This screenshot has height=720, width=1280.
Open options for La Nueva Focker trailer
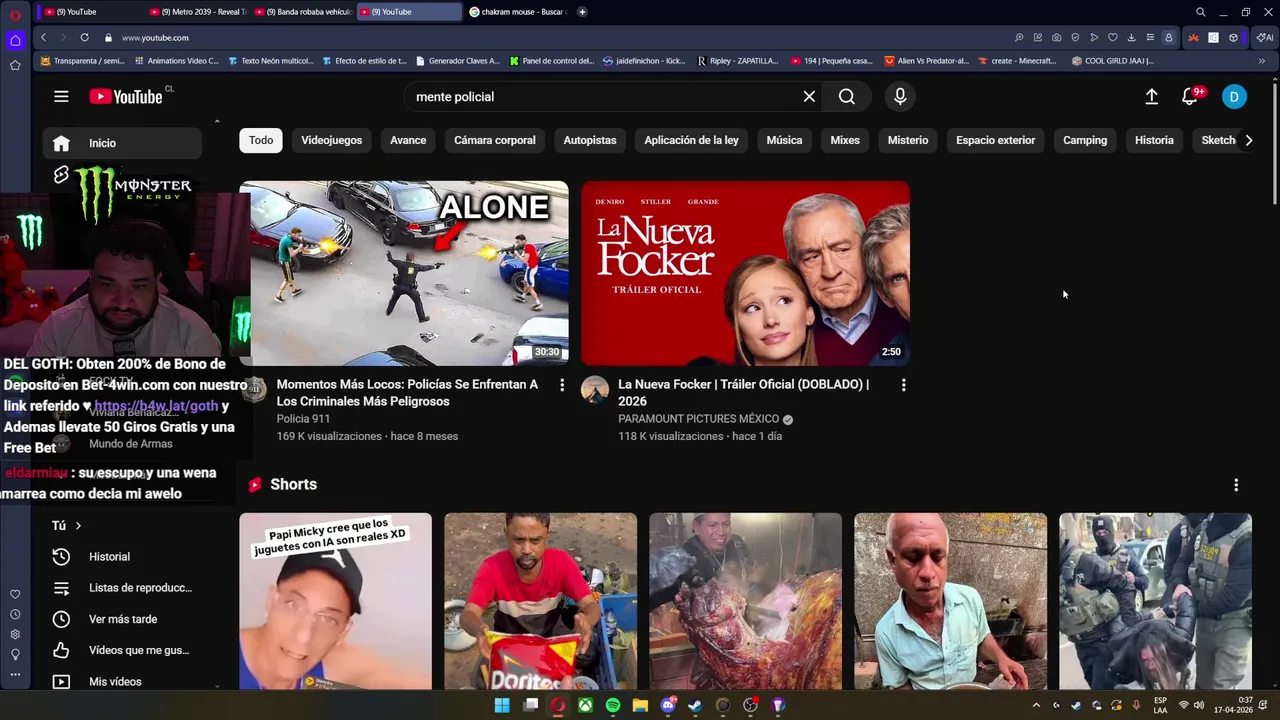(904, 385)
